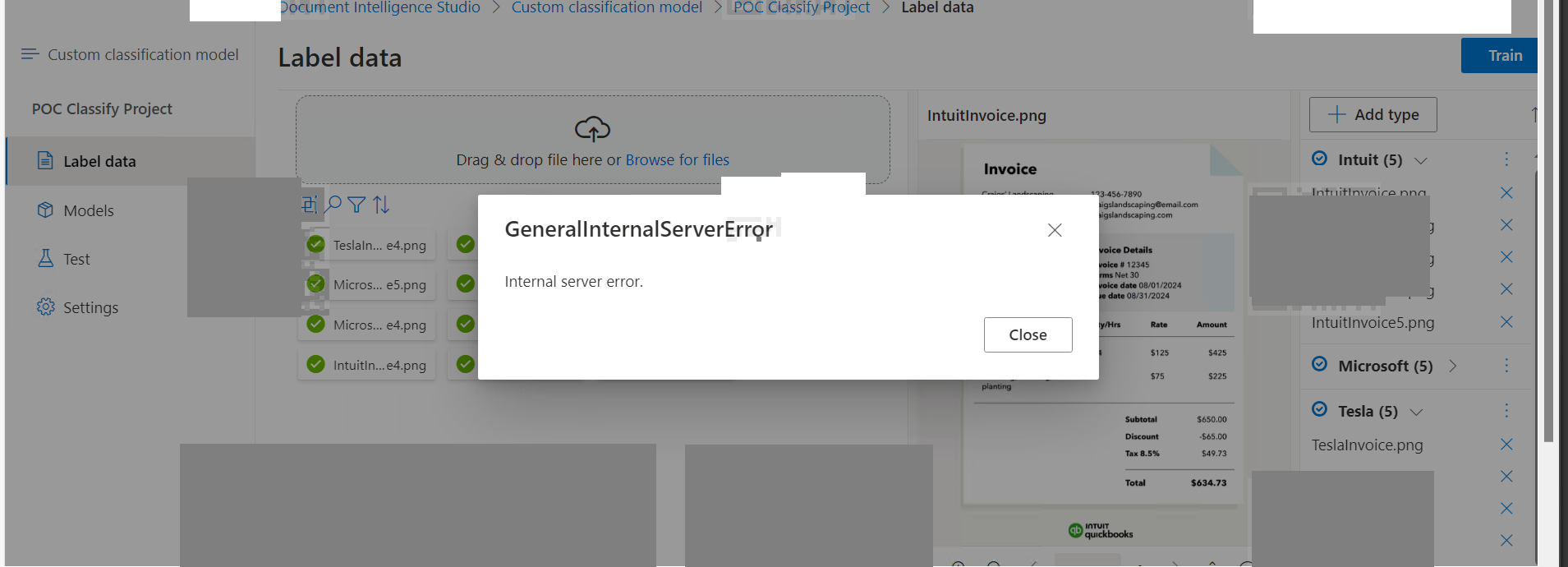The width and height of the screenshot is (1568, 567).
Task: Click the Intuit (5) type label
Action: click(x=1369, y=159)
